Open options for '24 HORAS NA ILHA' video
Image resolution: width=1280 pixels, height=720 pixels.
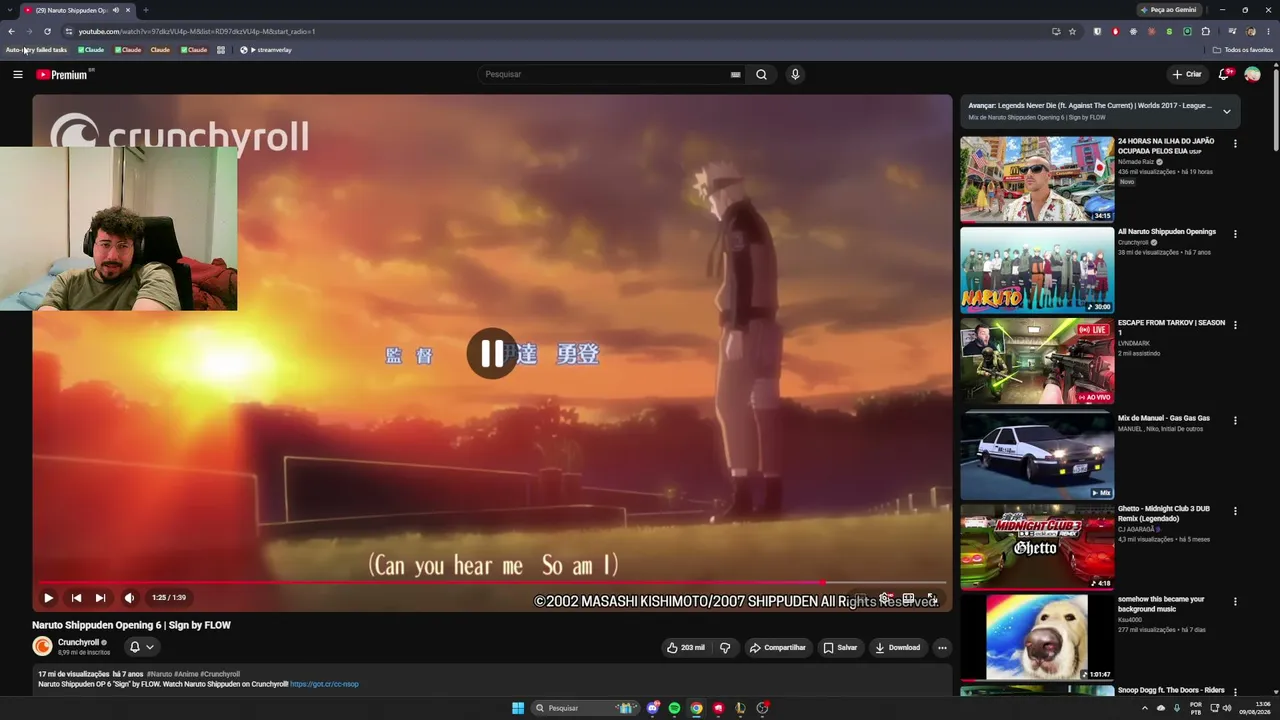pyautogui.click(x=1235, y=144)
